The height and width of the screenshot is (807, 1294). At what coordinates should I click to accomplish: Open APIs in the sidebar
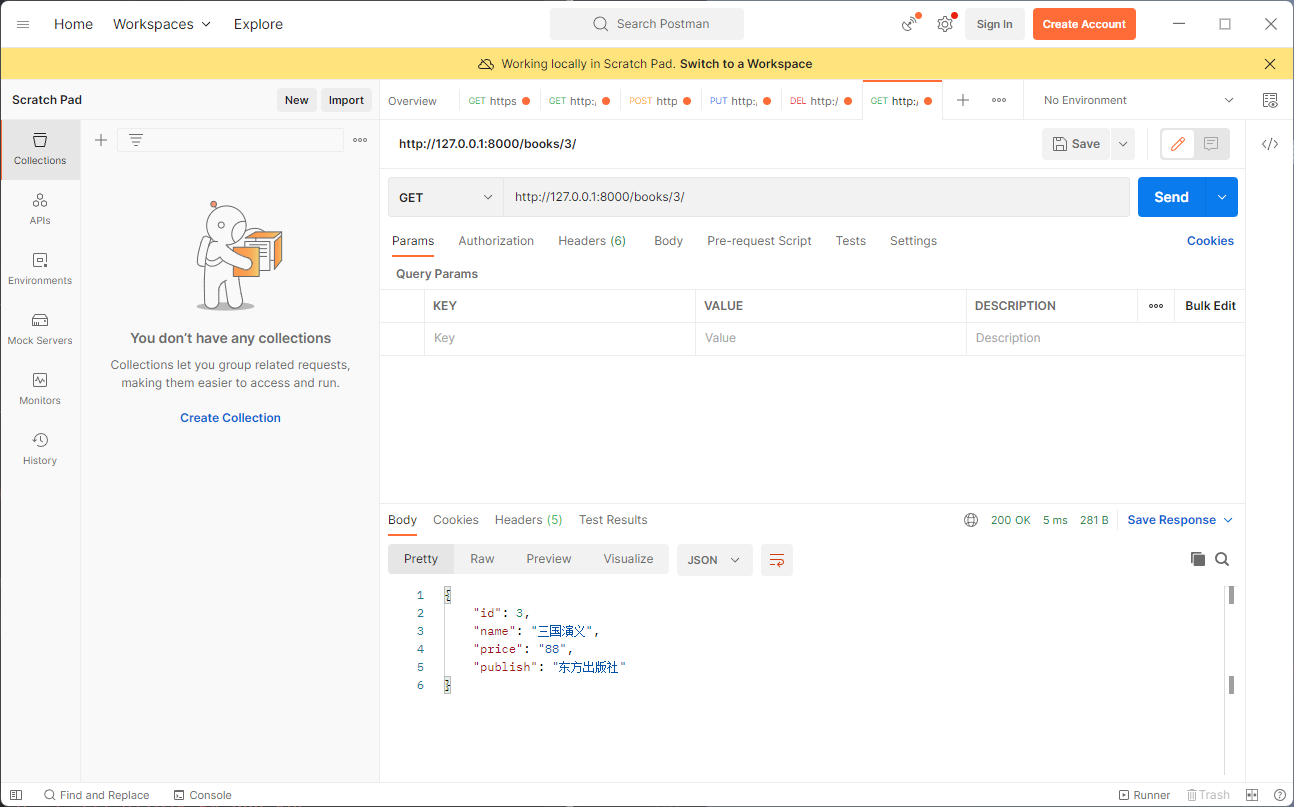[40, 209]
